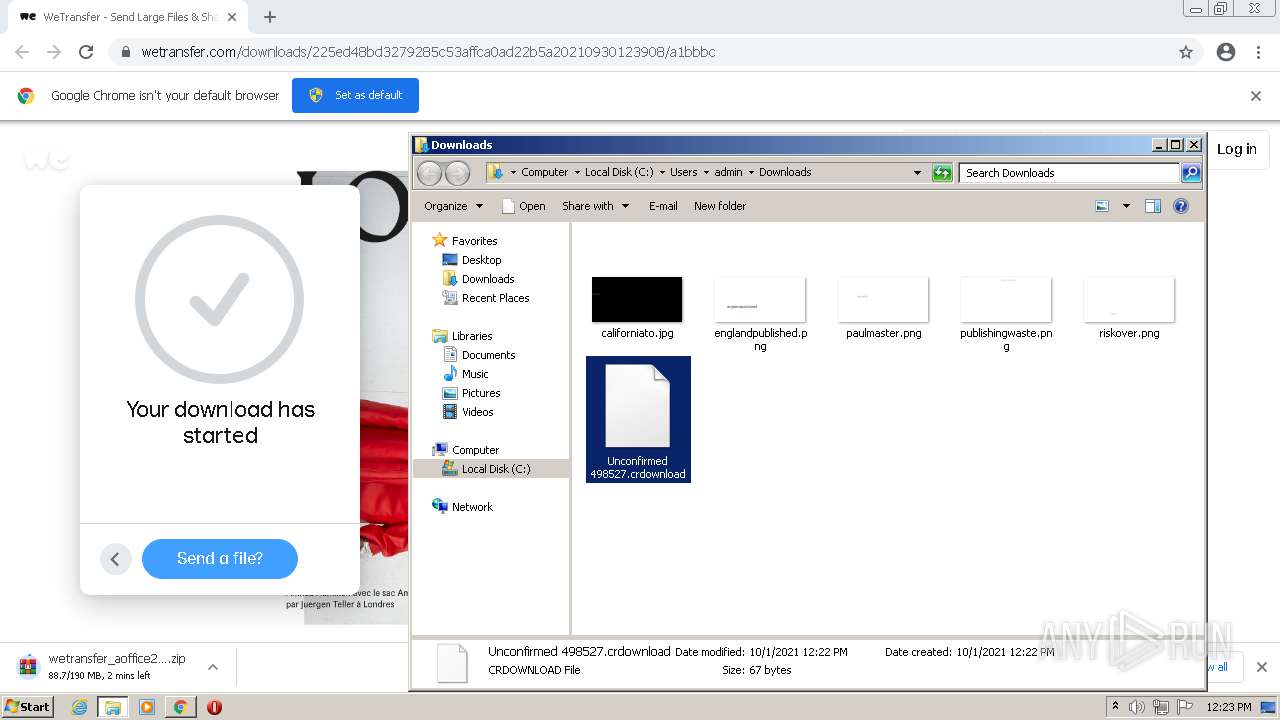Open the Chrome profile avatar icon
The image size is (1280, 720).
click(1226, 52)
